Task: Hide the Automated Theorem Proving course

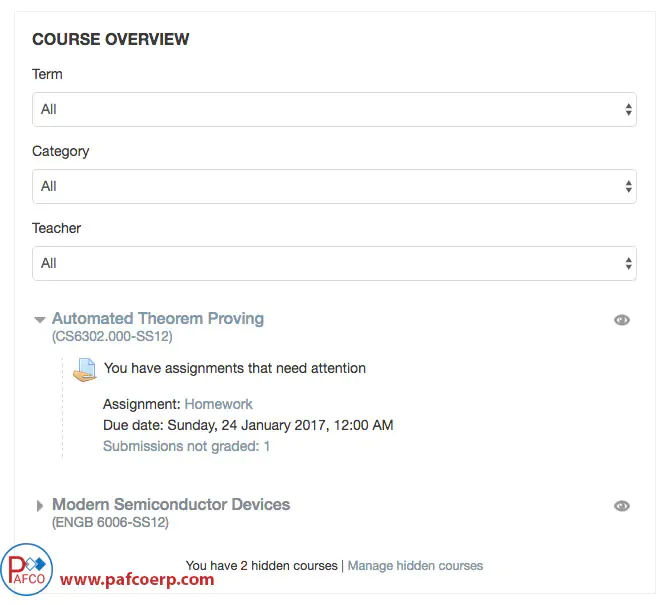Action: click(x=621, y=320)
